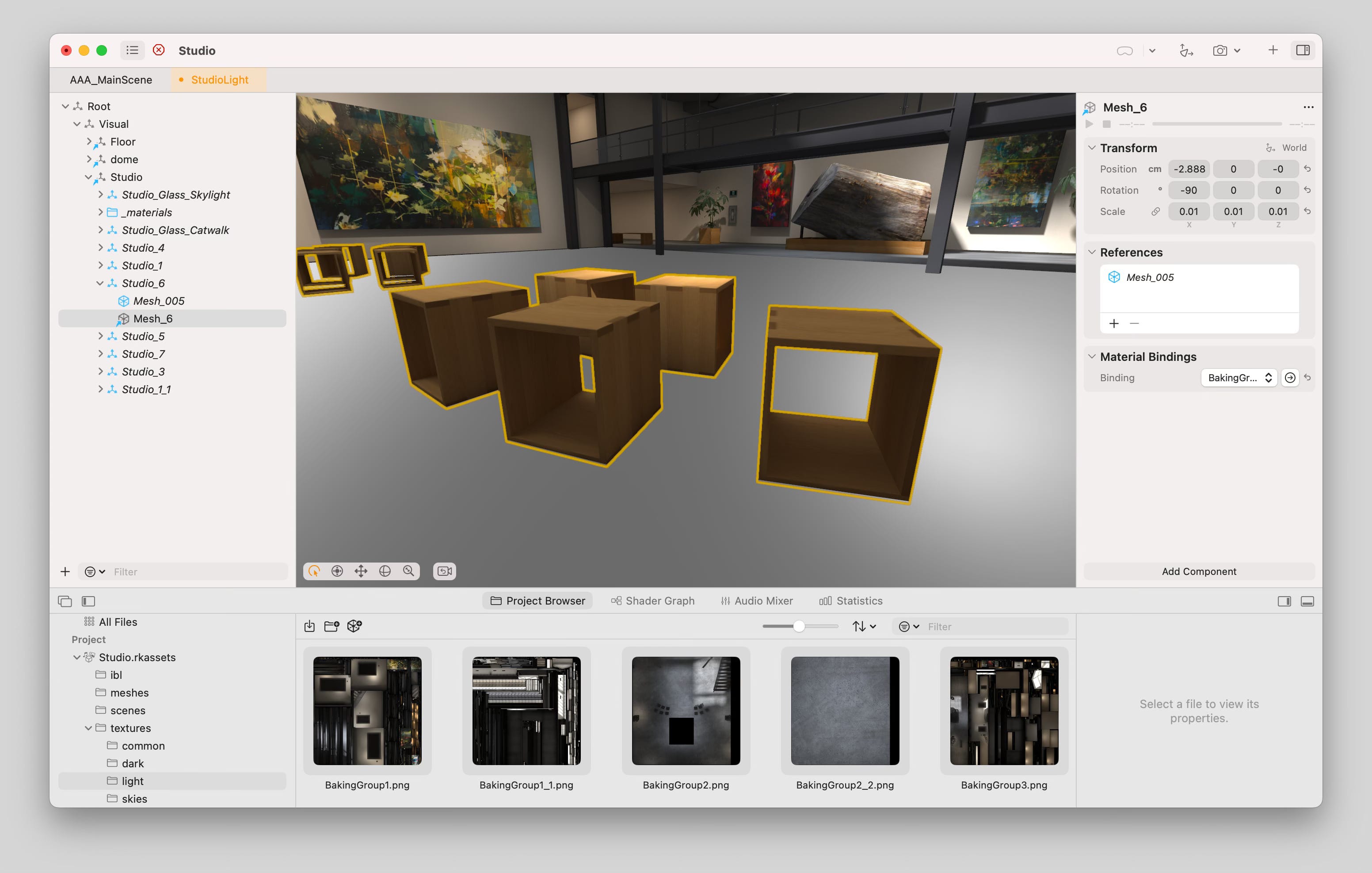1372x873 pixels.
Task: Select the viewport selection arrow tool
Action: click(314, 571)
